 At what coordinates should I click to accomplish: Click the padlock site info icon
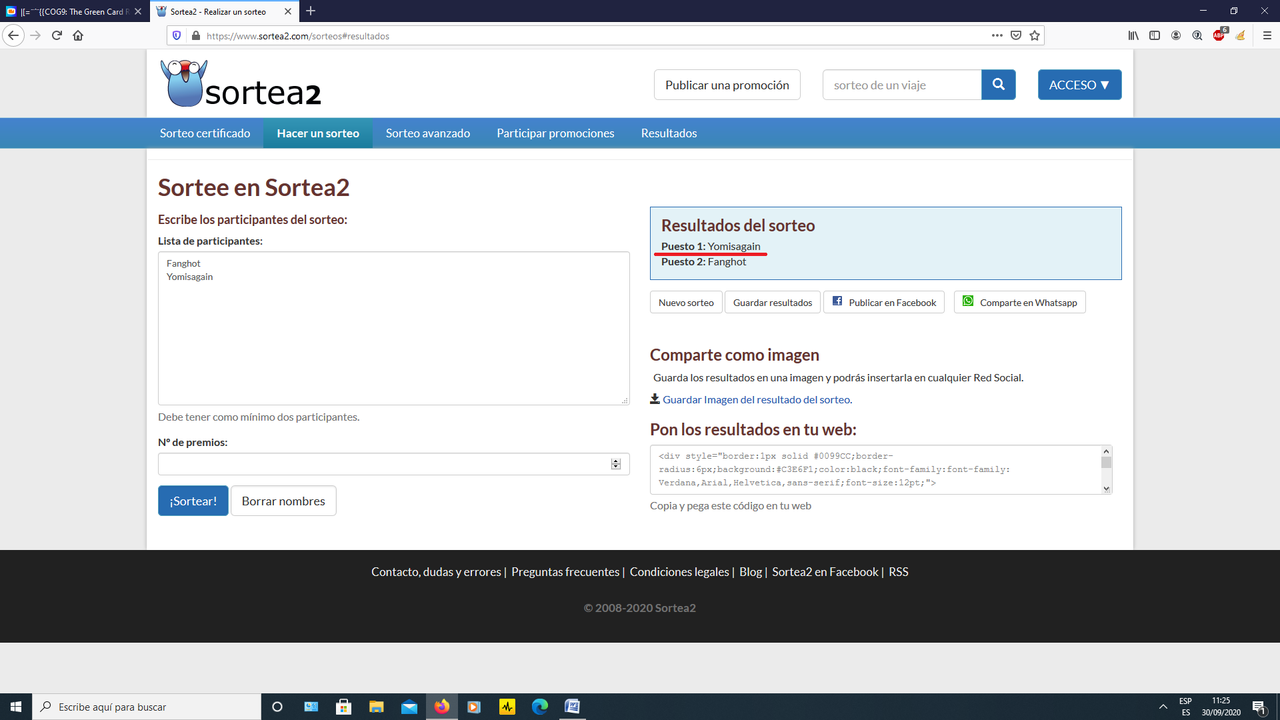pos(194,35)
